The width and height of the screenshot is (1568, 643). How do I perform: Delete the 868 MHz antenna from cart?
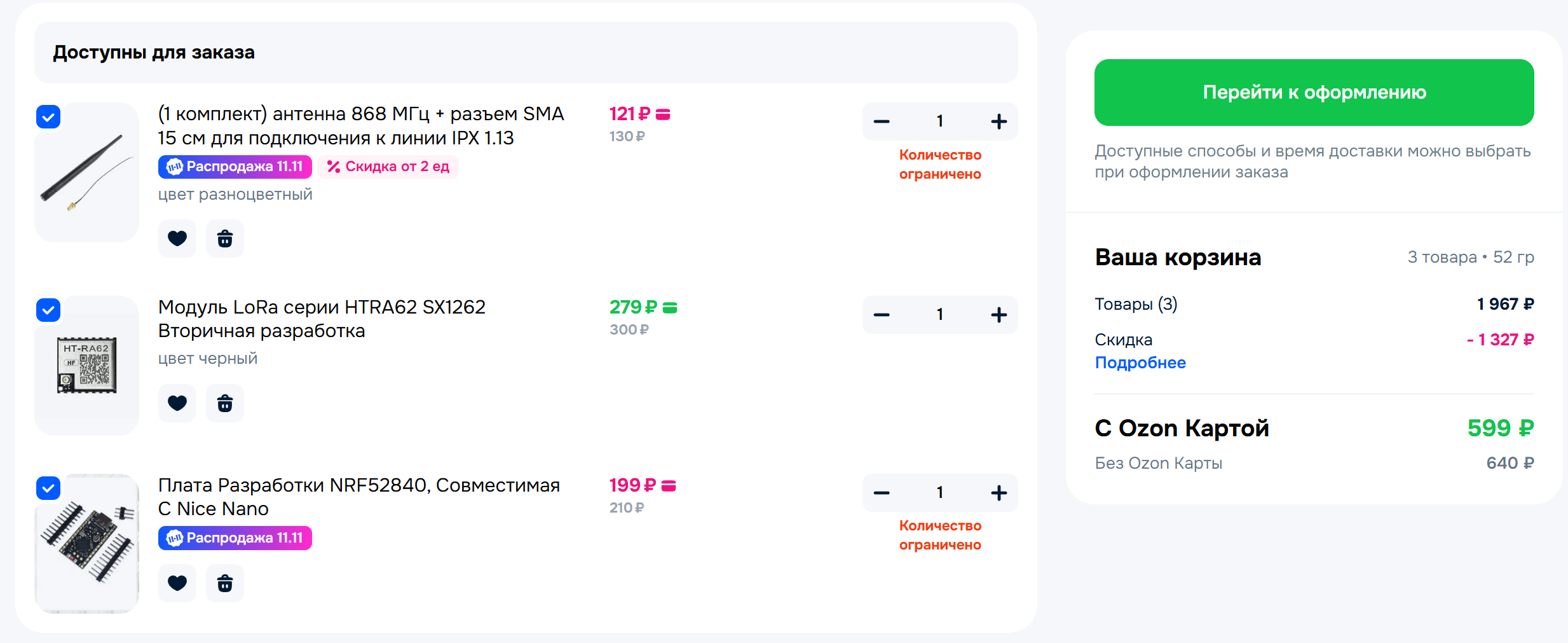pyautogui.click(x=225, y=239)
